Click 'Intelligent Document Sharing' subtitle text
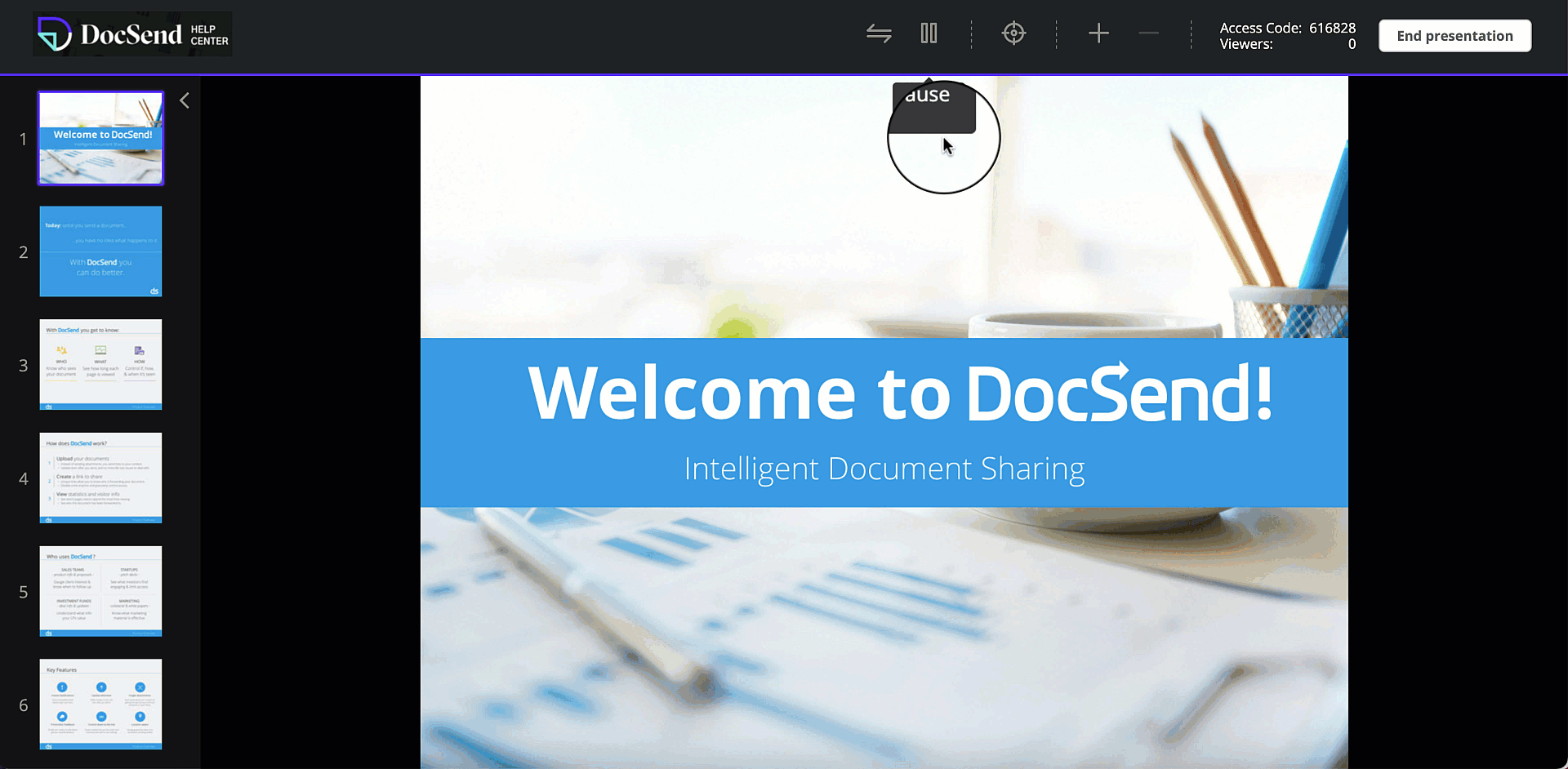 pyautogui.click(x=884, y=469)
